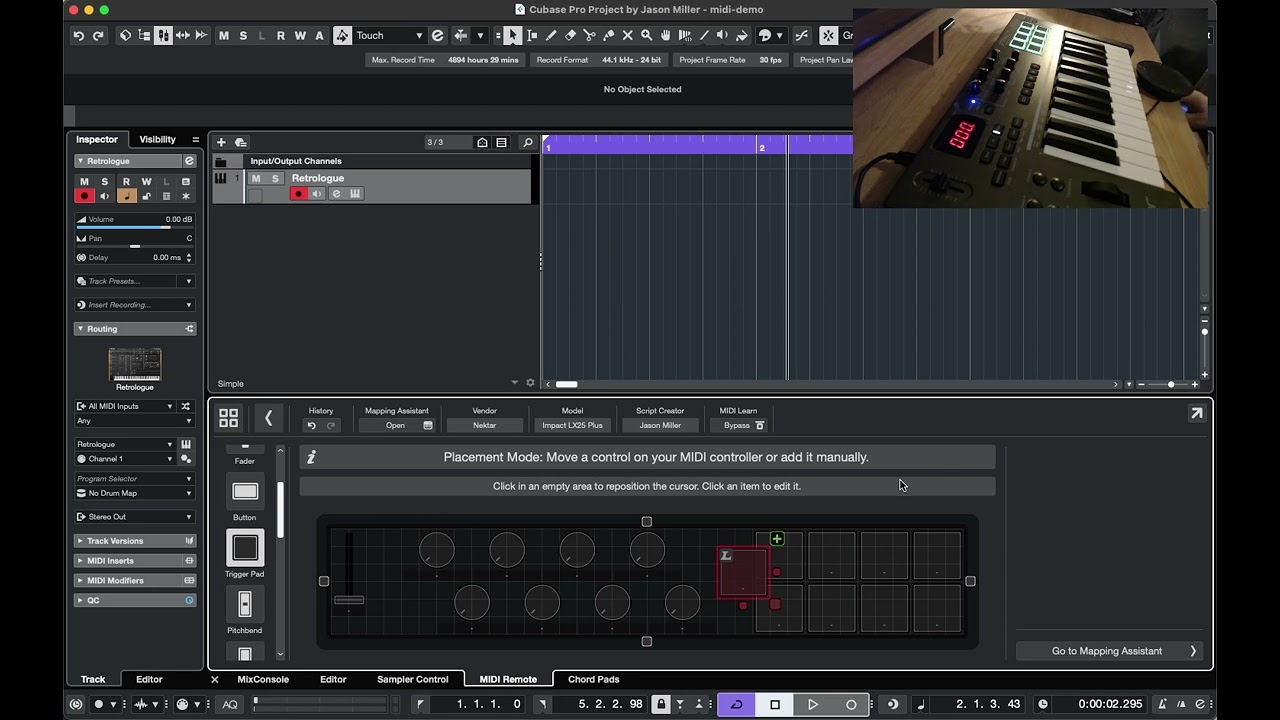Click Mapping Assistant Open button
Image resolution: width=1280 pixels, height=720 pixels.
coord(396,425)
